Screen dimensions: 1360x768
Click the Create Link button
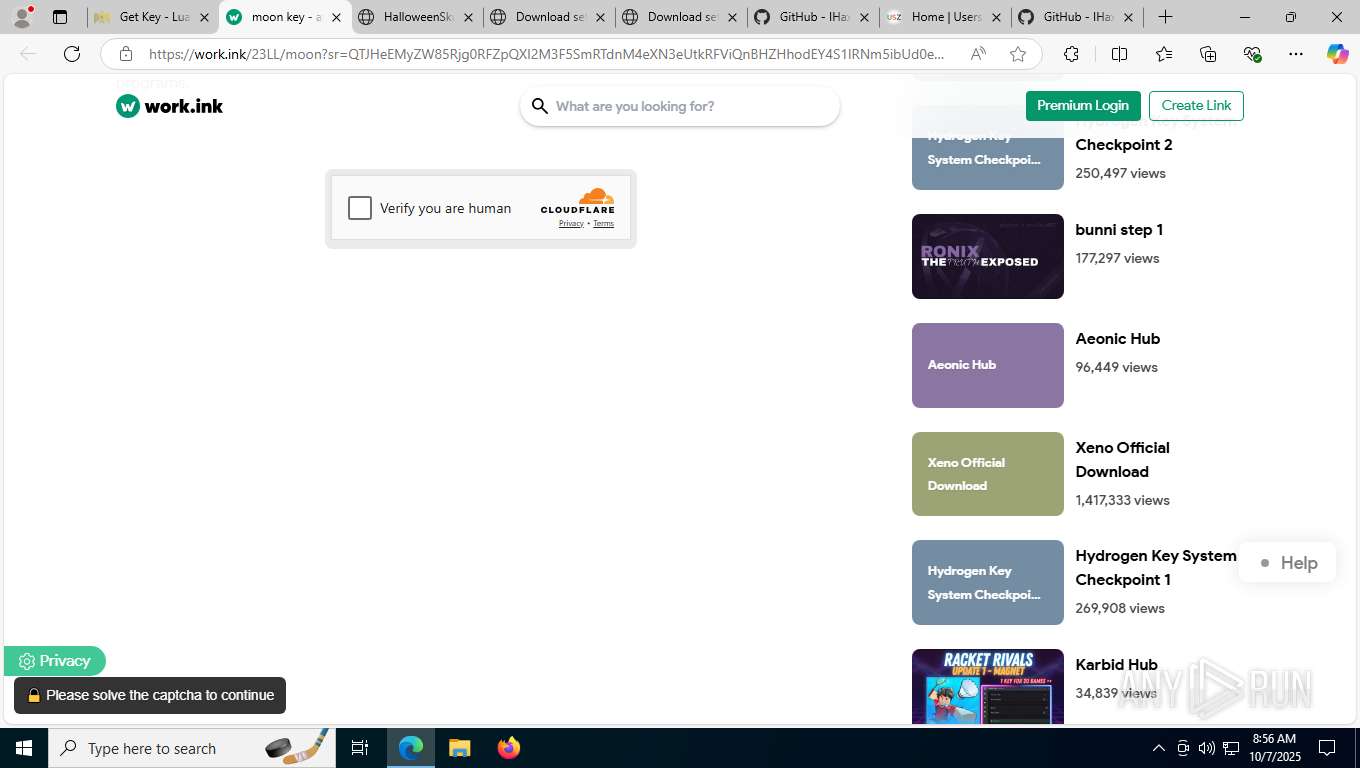[x=1196, y=106]
